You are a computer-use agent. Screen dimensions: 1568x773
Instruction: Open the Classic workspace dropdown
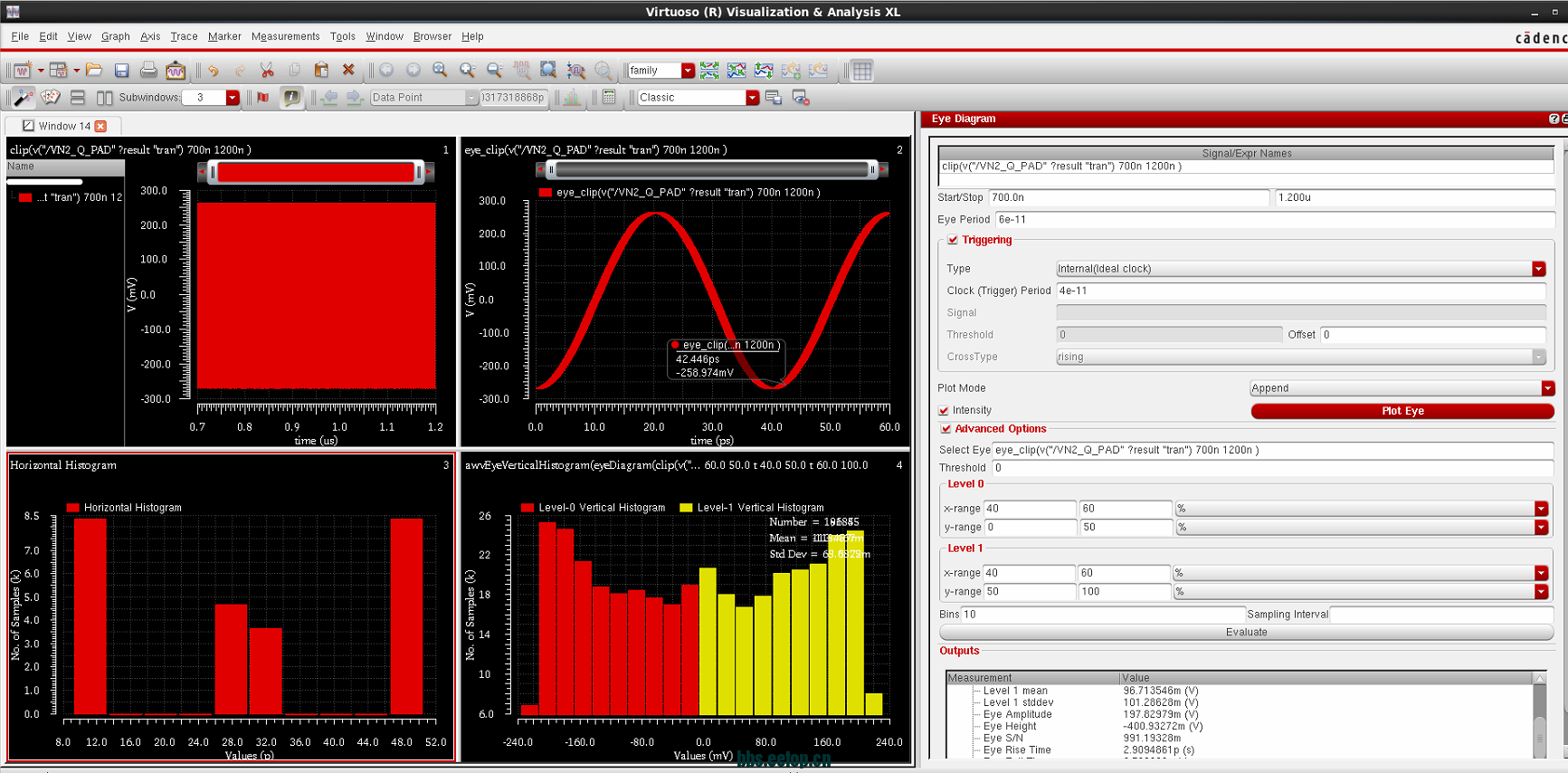click(752, 97)
